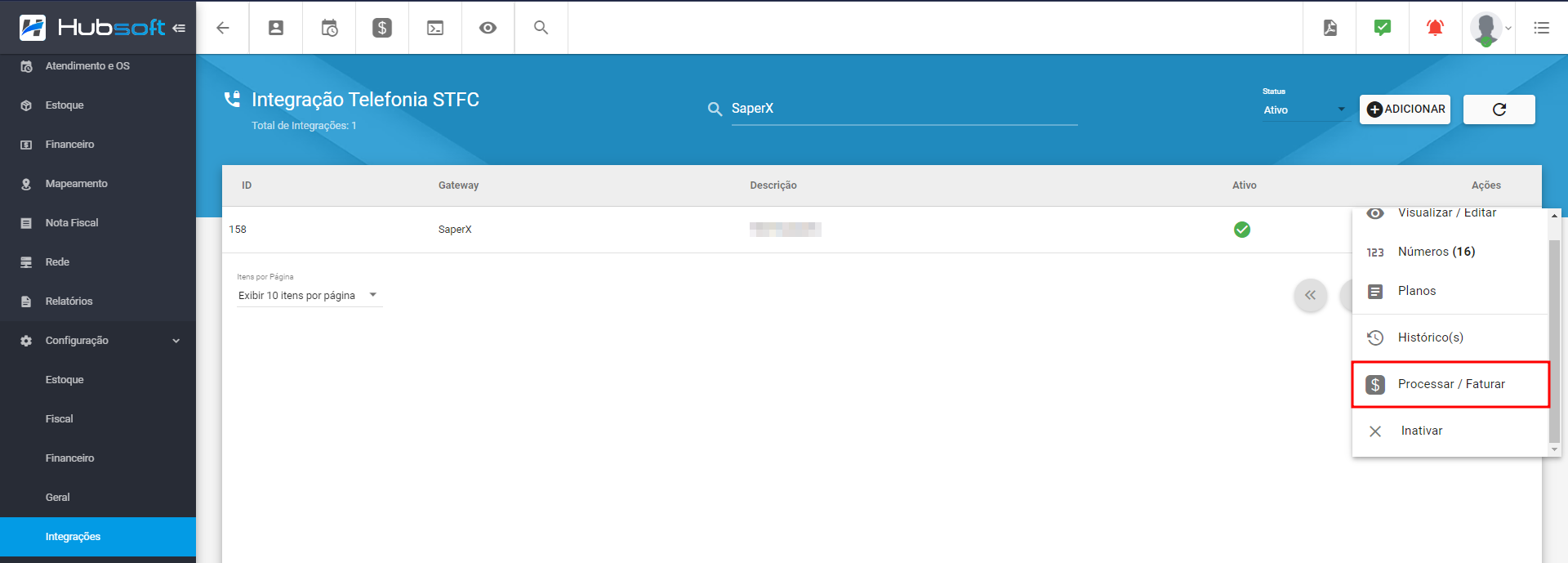
Task: Collapse the Configuração section chevron
Action: [176, 341]
